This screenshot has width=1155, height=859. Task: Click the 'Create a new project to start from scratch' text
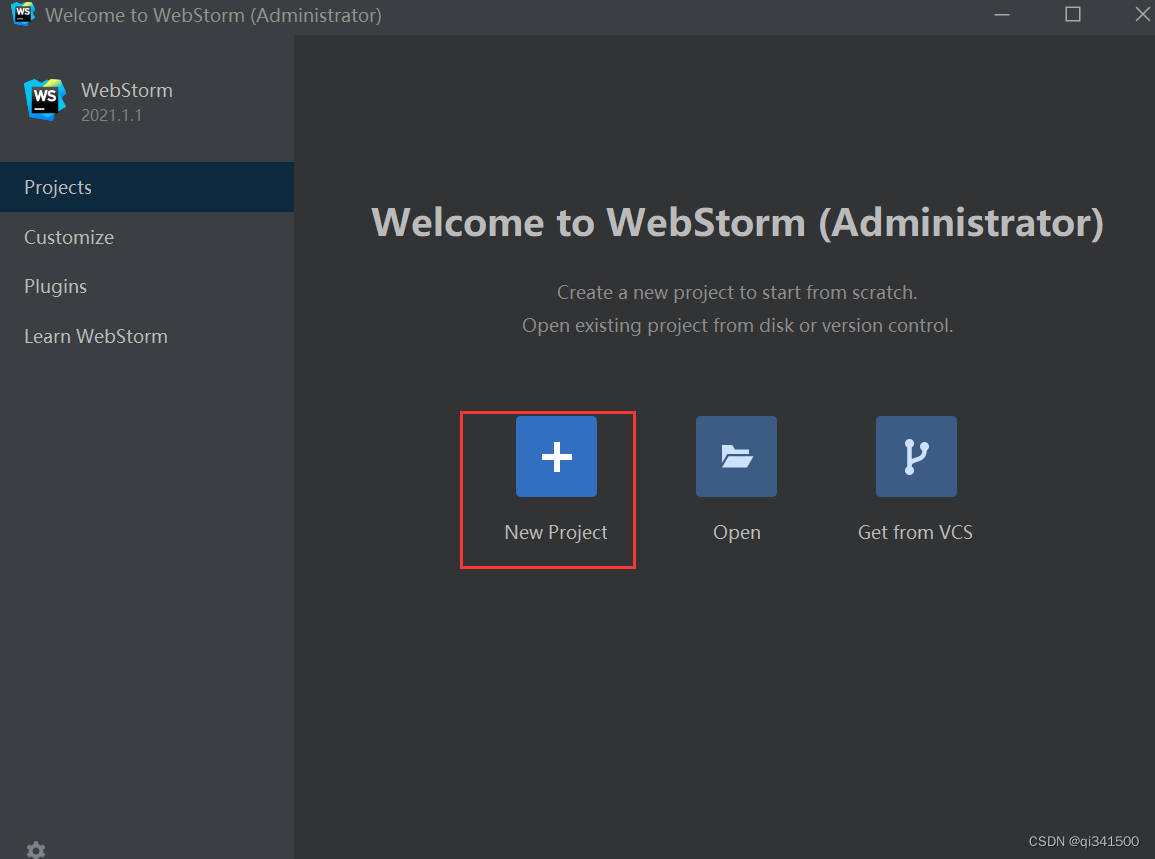(737, 292)
